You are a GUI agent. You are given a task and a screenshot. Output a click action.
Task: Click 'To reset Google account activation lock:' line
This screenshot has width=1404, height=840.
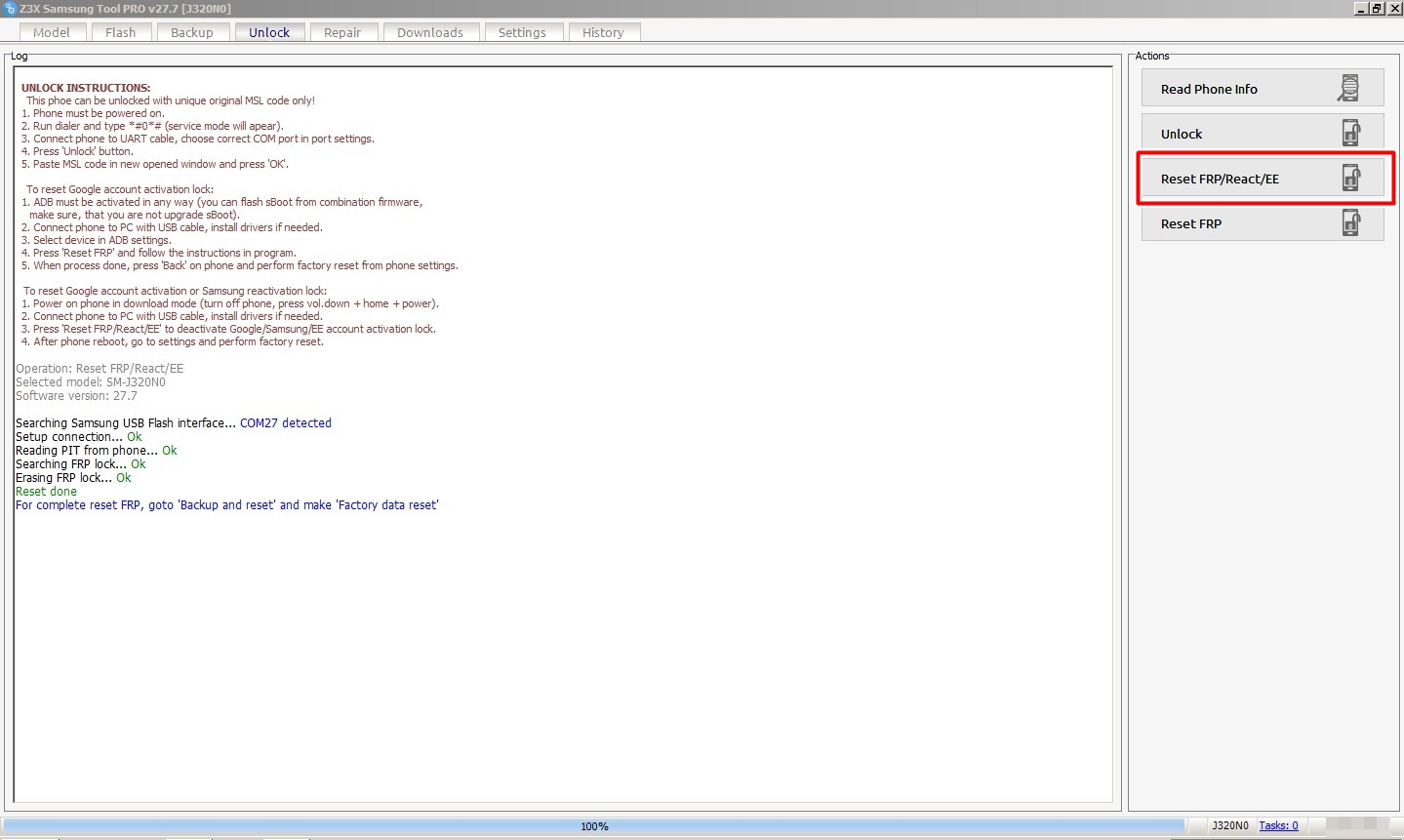pyautogui.click(x=120, y=189)
